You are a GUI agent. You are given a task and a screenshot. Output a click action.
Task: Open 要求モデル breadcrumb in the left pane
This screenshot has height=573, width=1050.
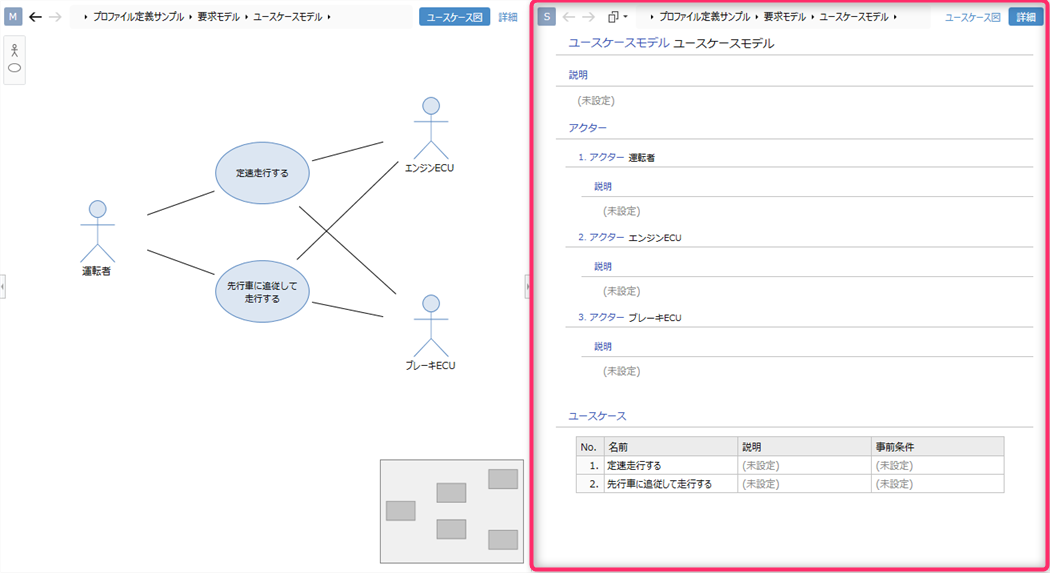(218, 17)
